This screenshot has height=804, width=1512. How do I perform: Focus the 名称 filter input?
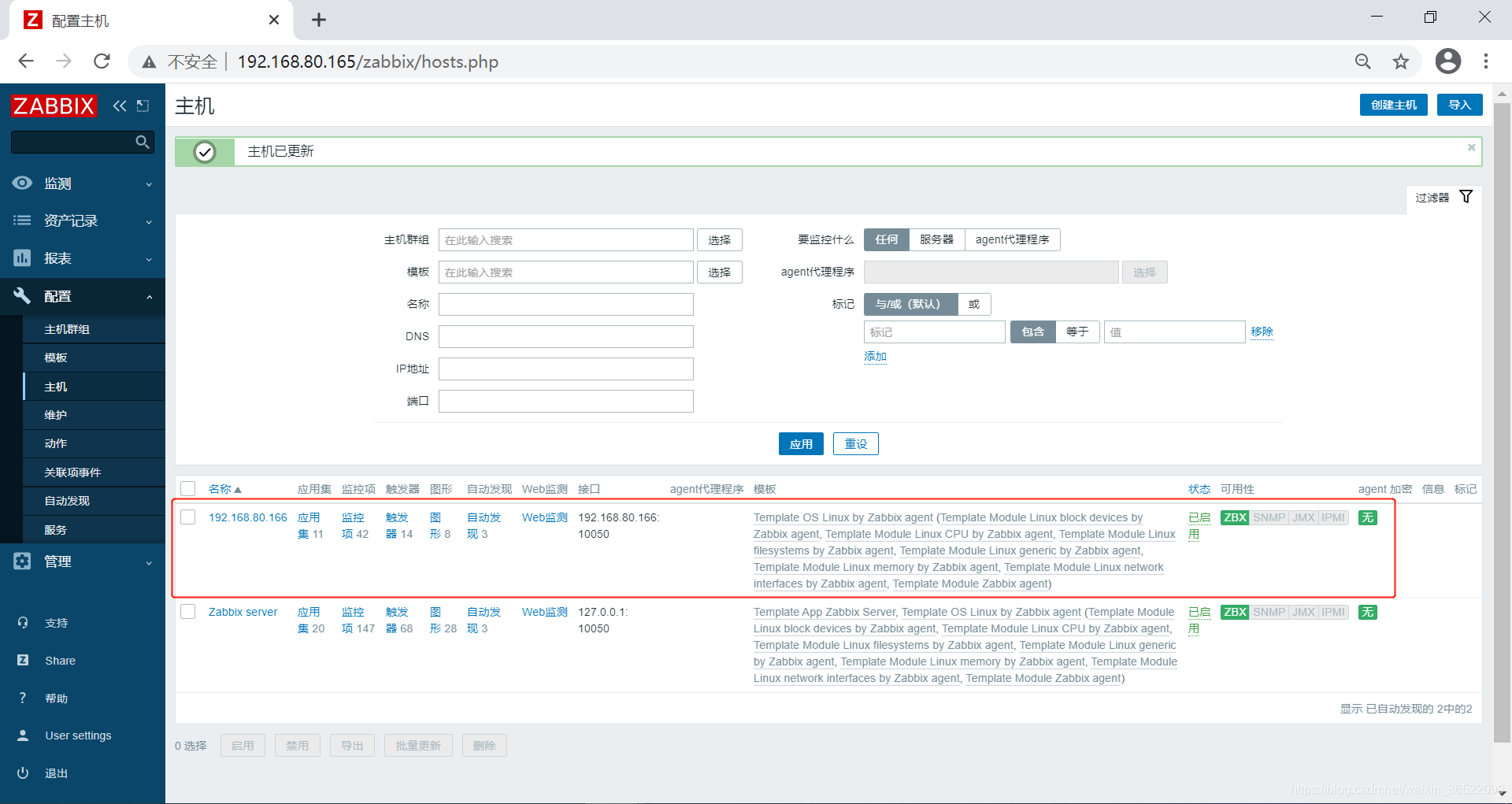[566, 304]
